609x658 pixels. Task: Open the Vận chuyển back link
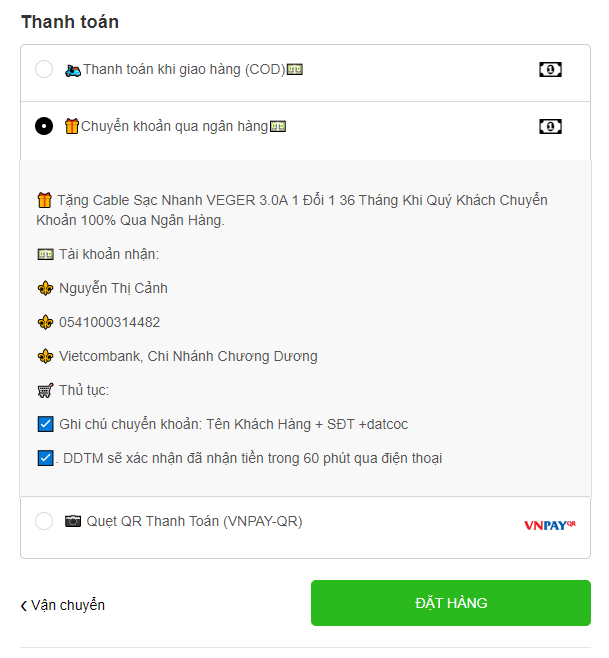[63, 605]
